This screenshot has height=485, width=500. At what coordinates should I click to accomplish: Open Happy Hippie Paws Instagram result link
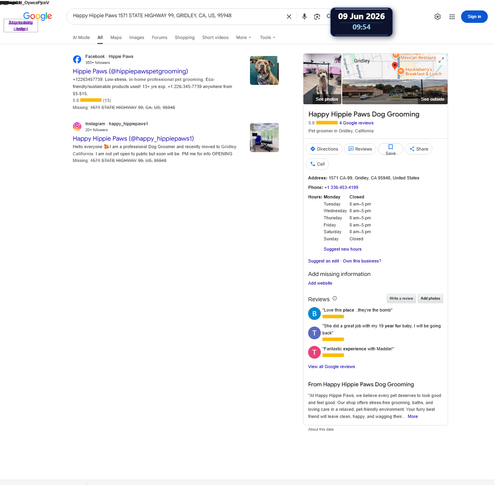133,138
